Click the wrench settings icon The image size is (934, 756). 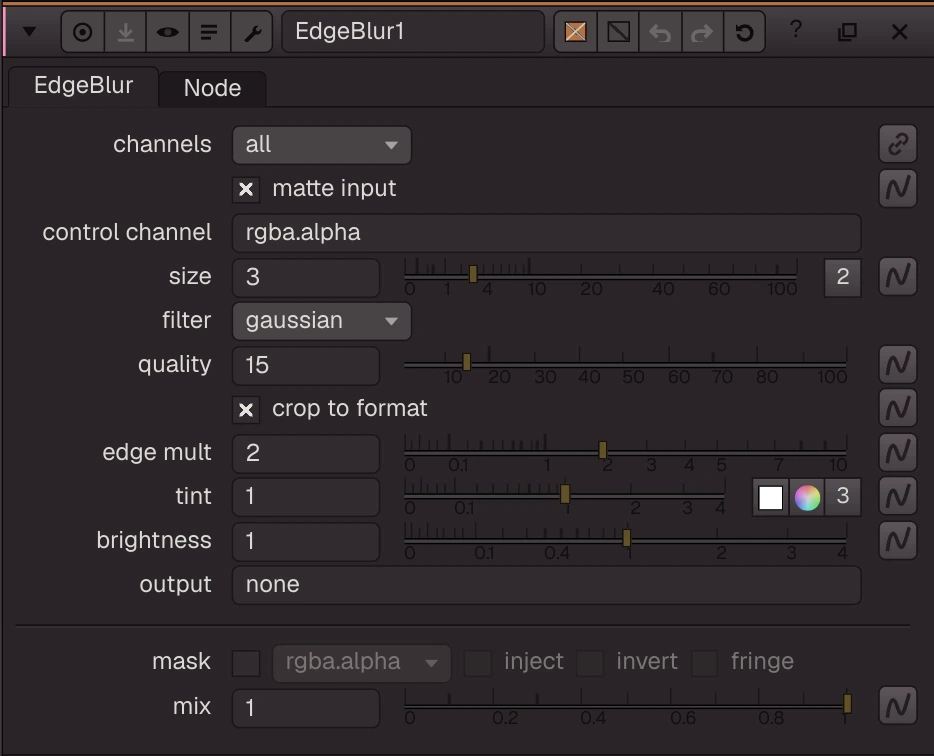tap(252, 32)
